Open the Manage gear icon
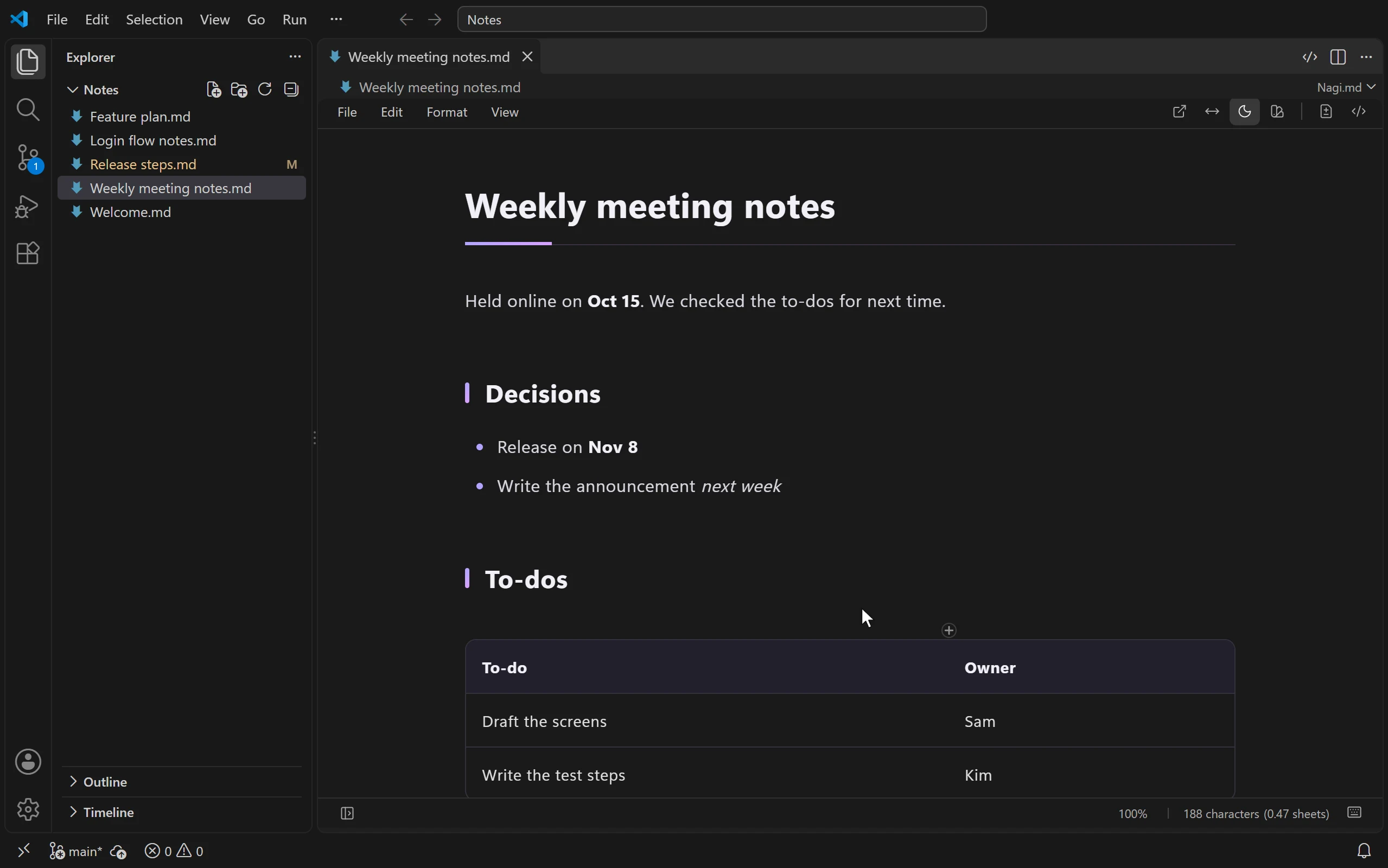This screenshot has width=1388, height=868. click(x=28, y=809)
